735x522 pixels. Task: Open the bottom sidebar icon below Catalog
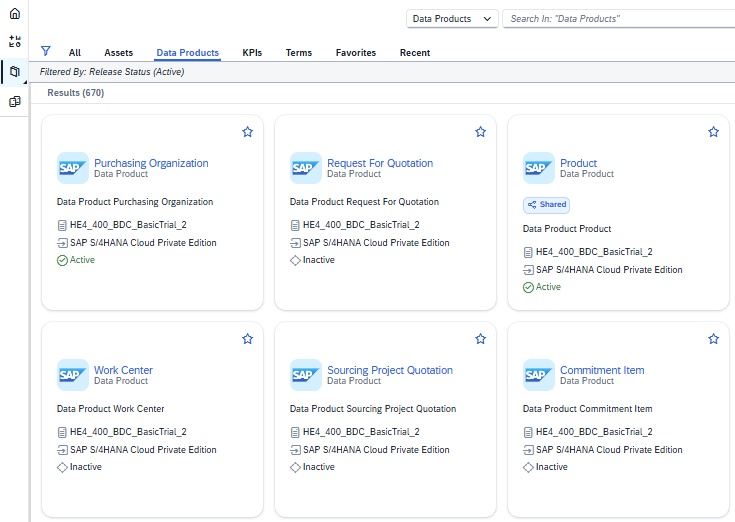14,101
